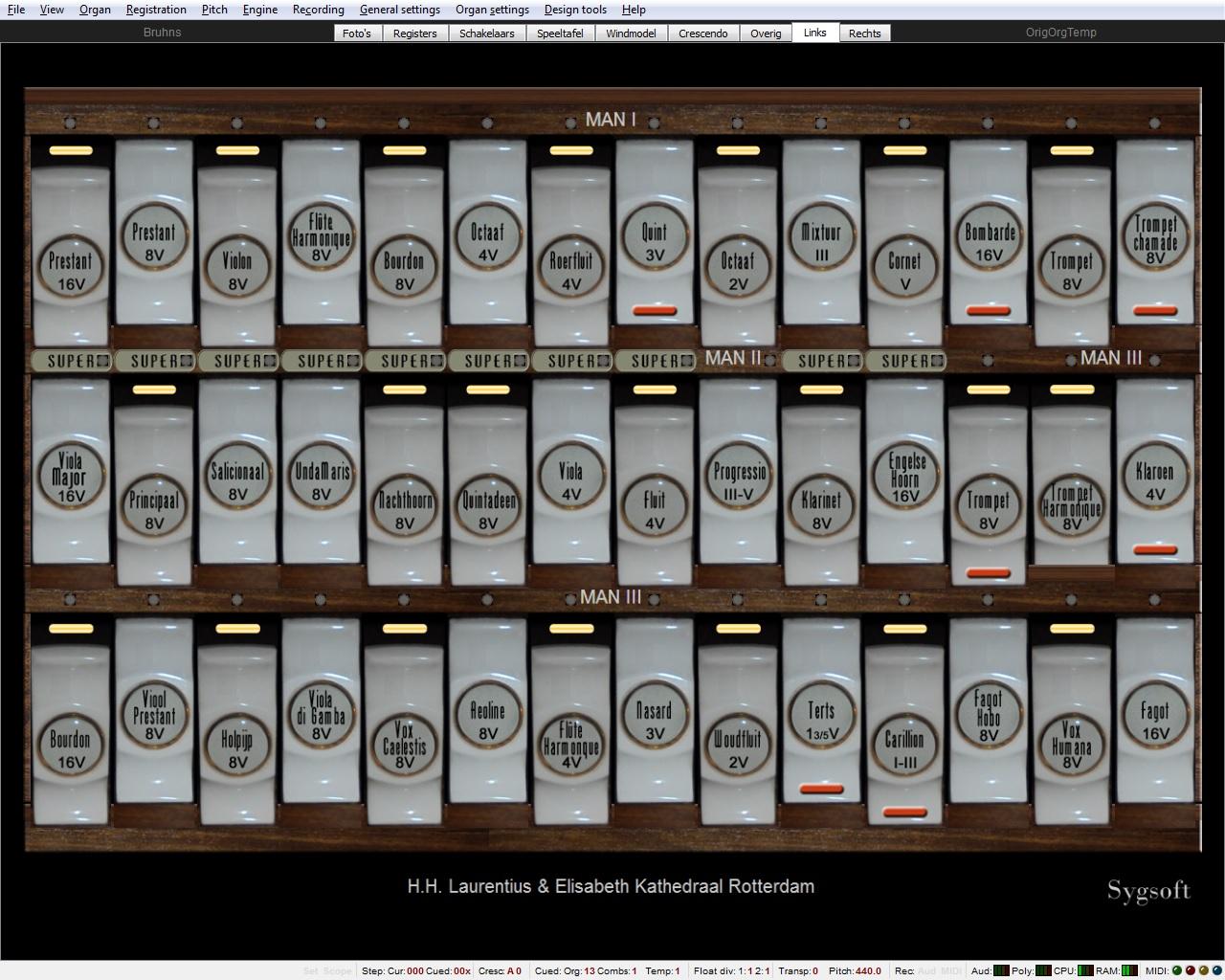Engage the Vox Humana 8V stop
Image resolution: width=1225 pixels, height=980 pixels.
pyautogui.click(x=1072, y=746)
